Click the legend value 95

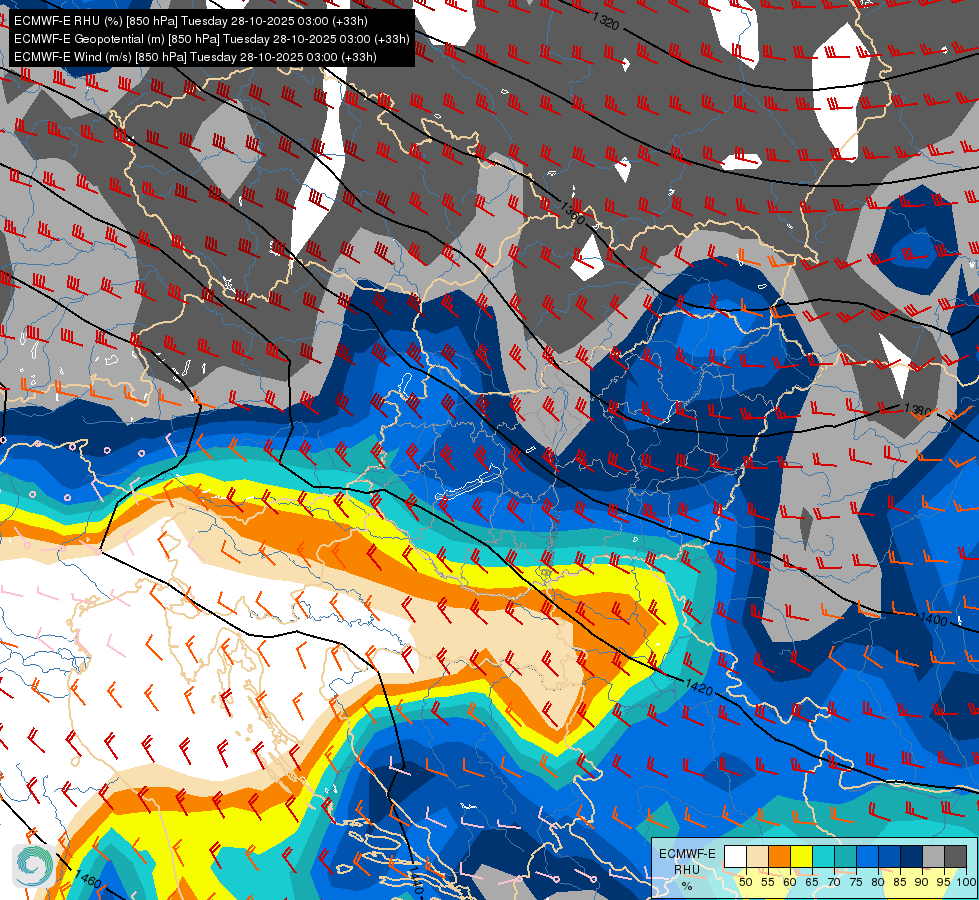pyautogui.click(x=944, y=882)
